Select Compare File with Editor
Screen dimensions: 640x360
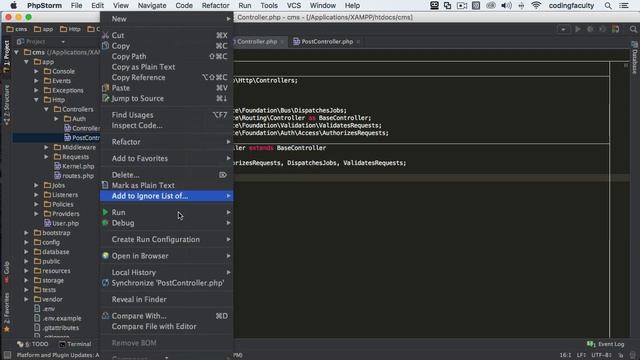[x=167, y=326]
